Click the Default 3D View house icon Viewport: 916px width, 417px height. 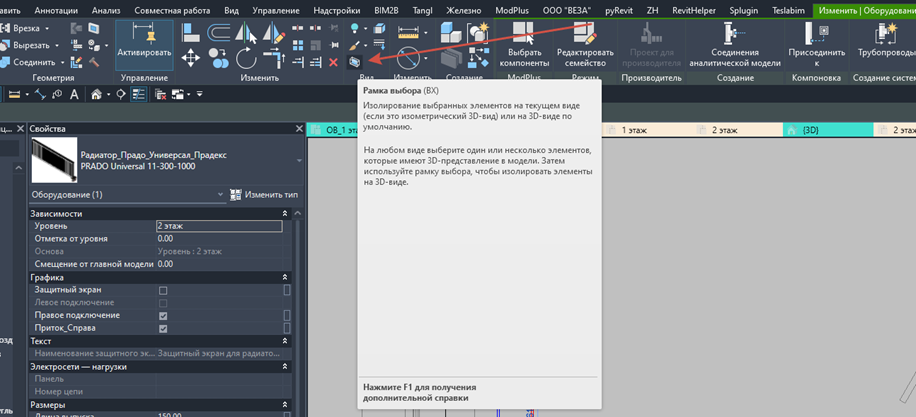(x=96, y=94)
